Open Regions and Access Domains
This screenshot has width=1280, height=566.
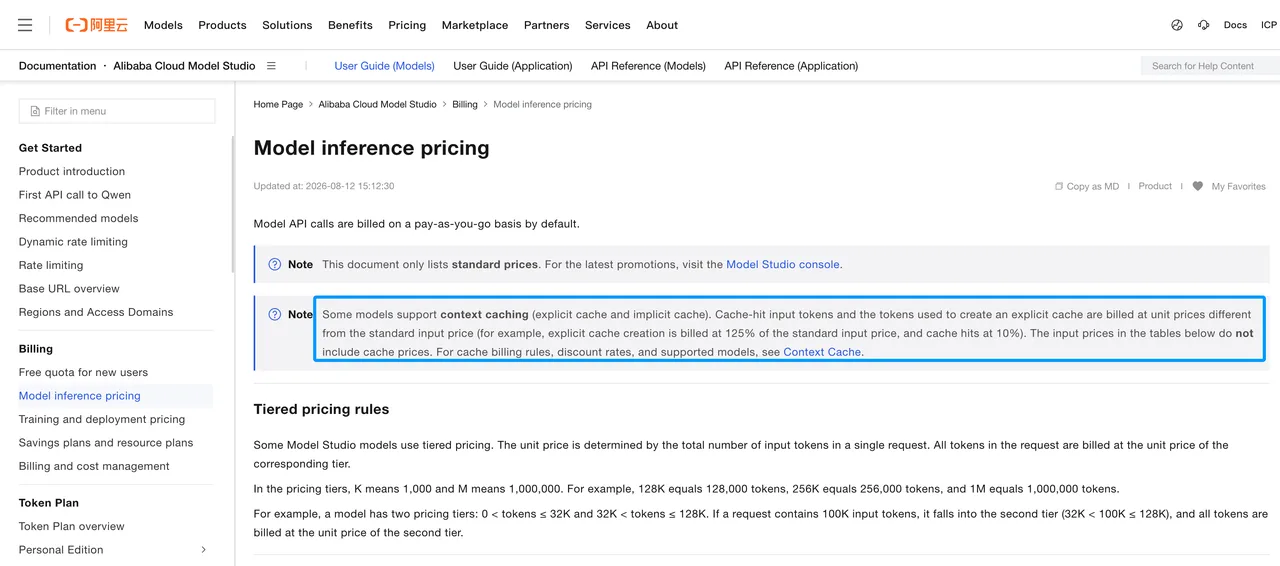(96, 312)
